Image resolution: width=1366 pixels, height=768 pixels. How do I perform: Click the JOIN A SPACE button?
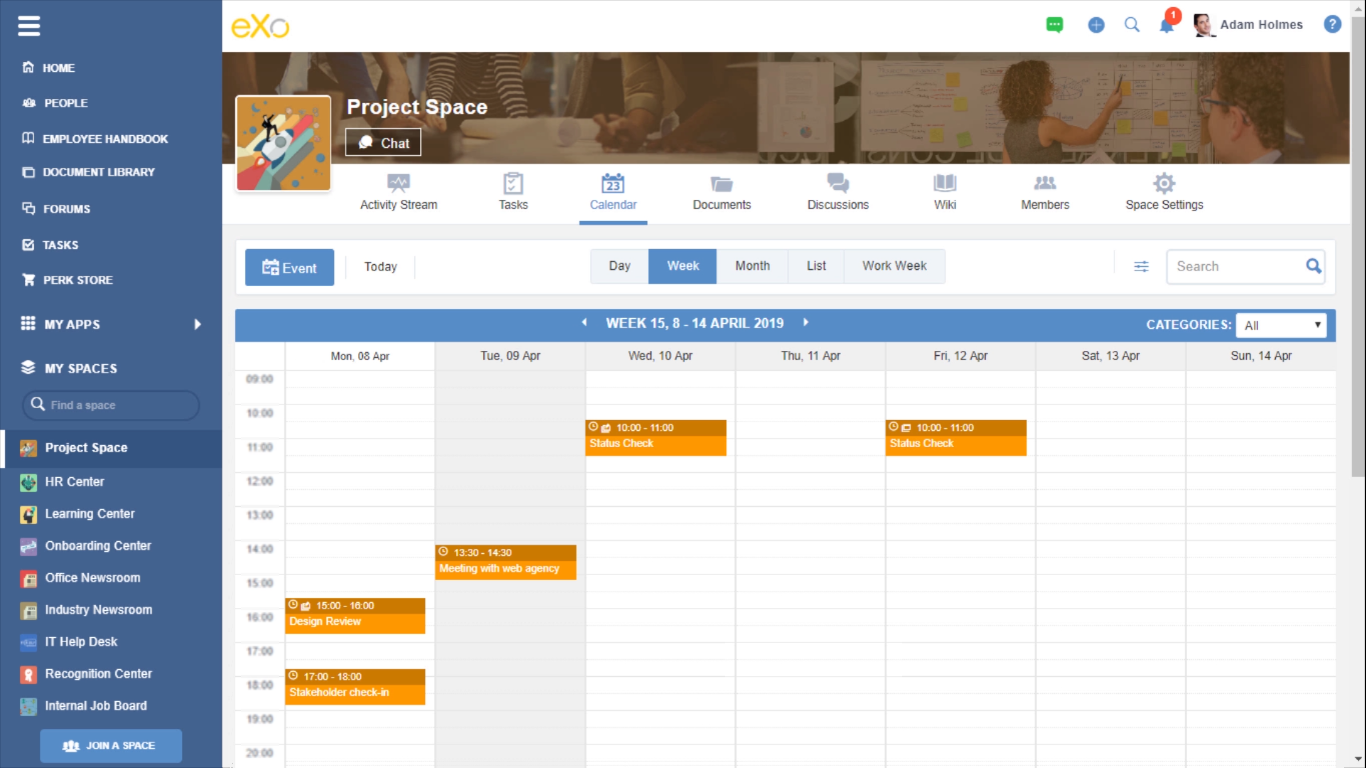pos(110,745)
